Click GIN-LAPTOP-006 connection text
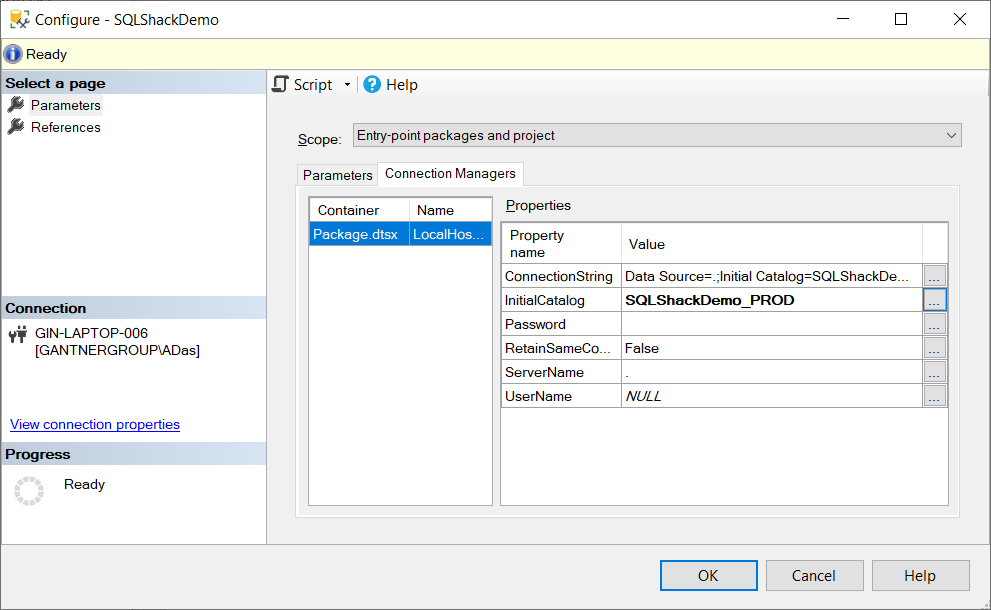991x610 pixels. click(x=92, y=333)
